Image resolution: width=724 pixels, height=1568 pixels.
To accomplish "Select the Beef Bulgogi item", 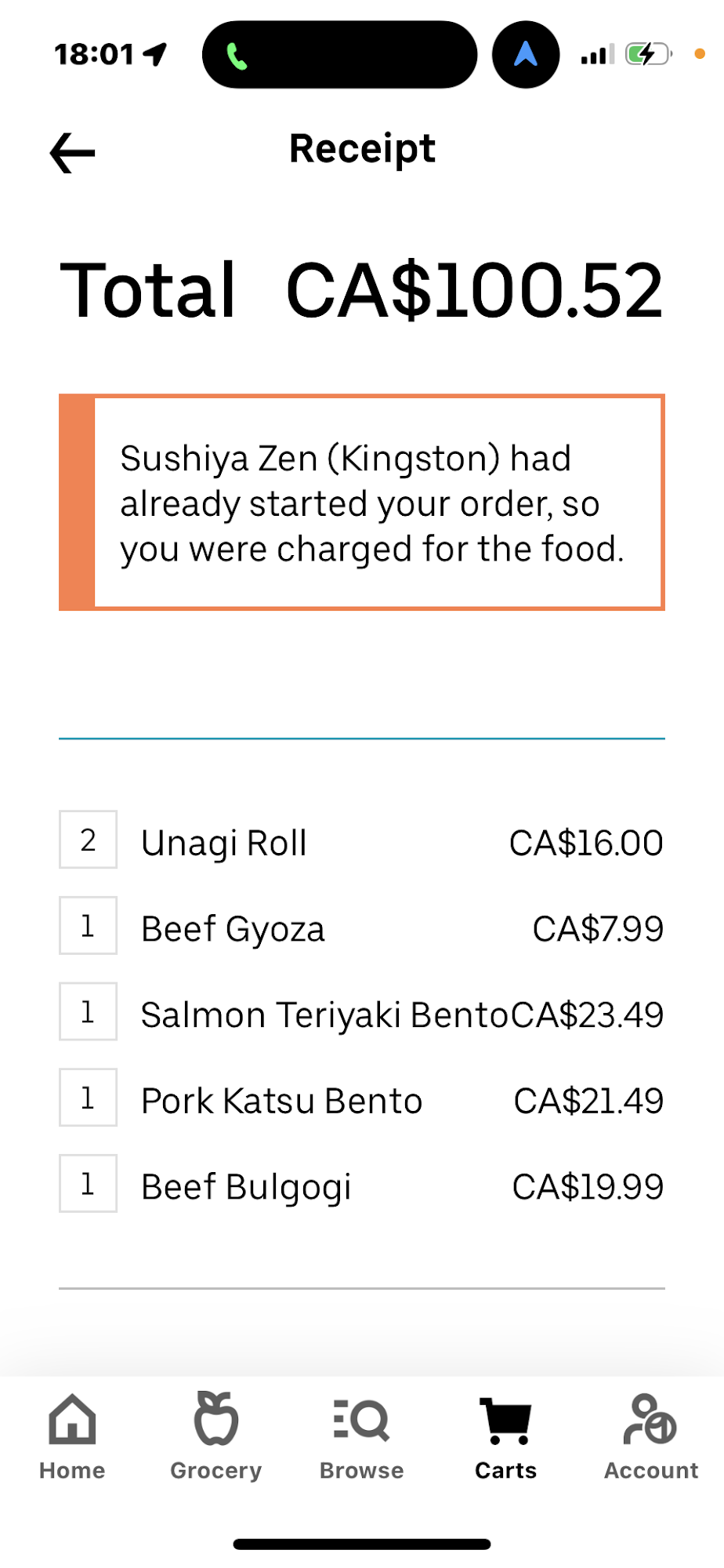I will tap(246, 1188).
